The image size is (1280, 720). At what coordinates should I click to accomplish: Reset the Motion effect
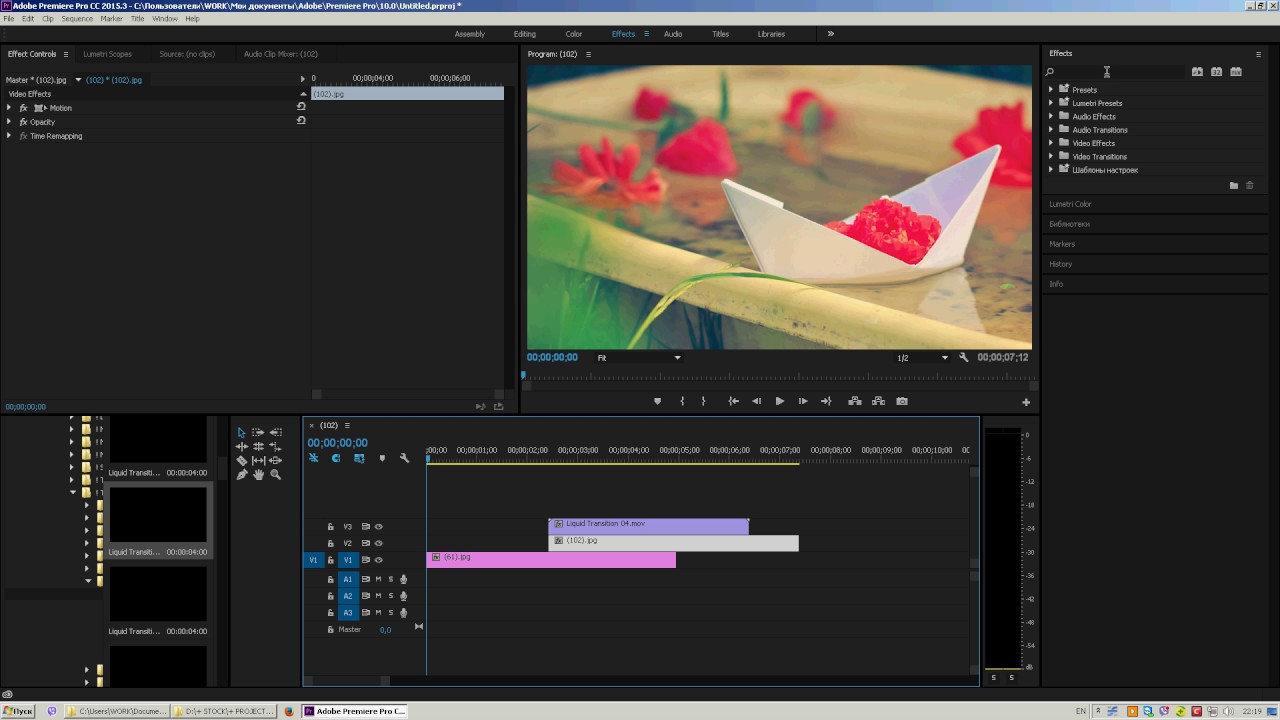(x=301, y=106)
